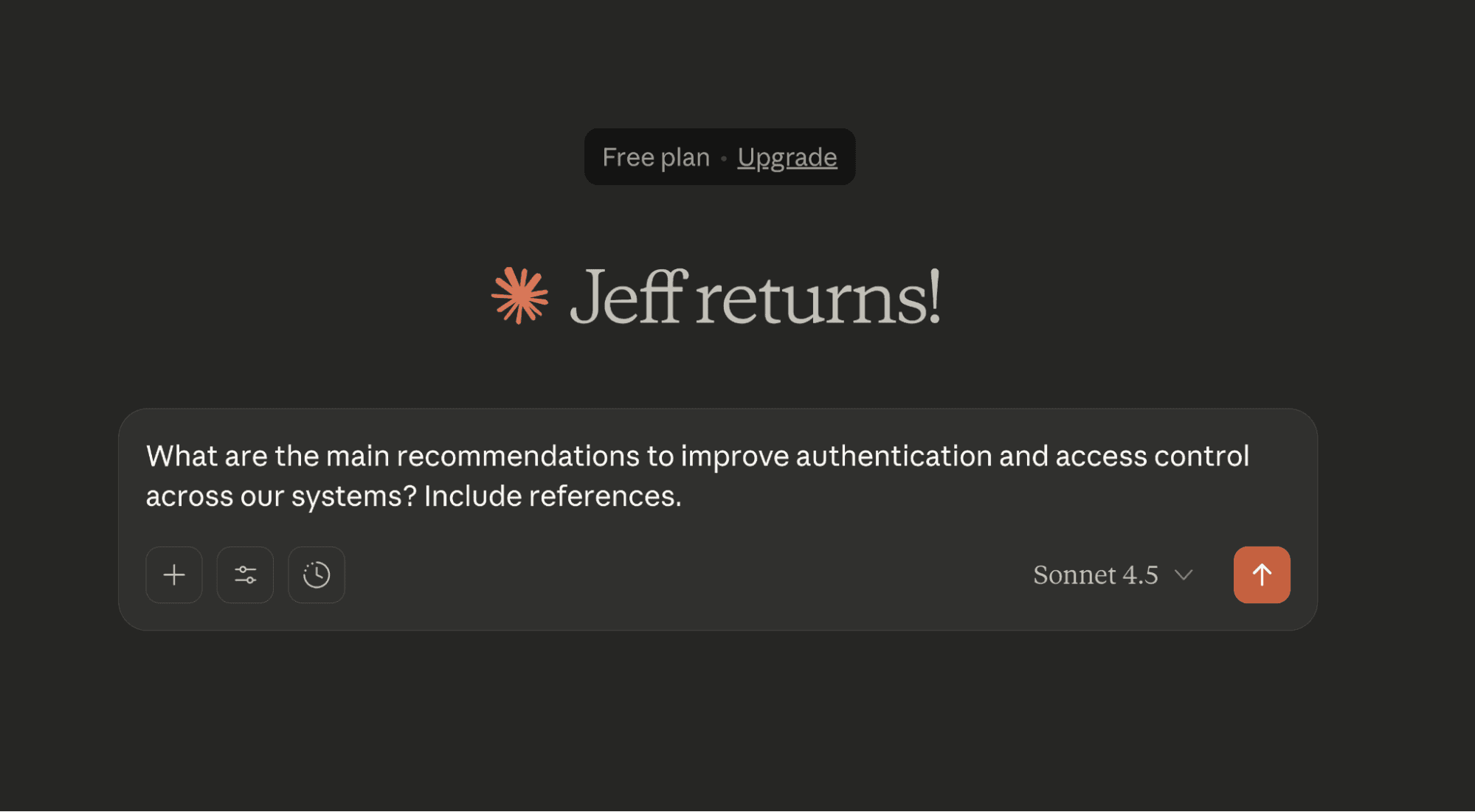Open the Sonnet 4.5 model selector

[x=1095, y=575]
